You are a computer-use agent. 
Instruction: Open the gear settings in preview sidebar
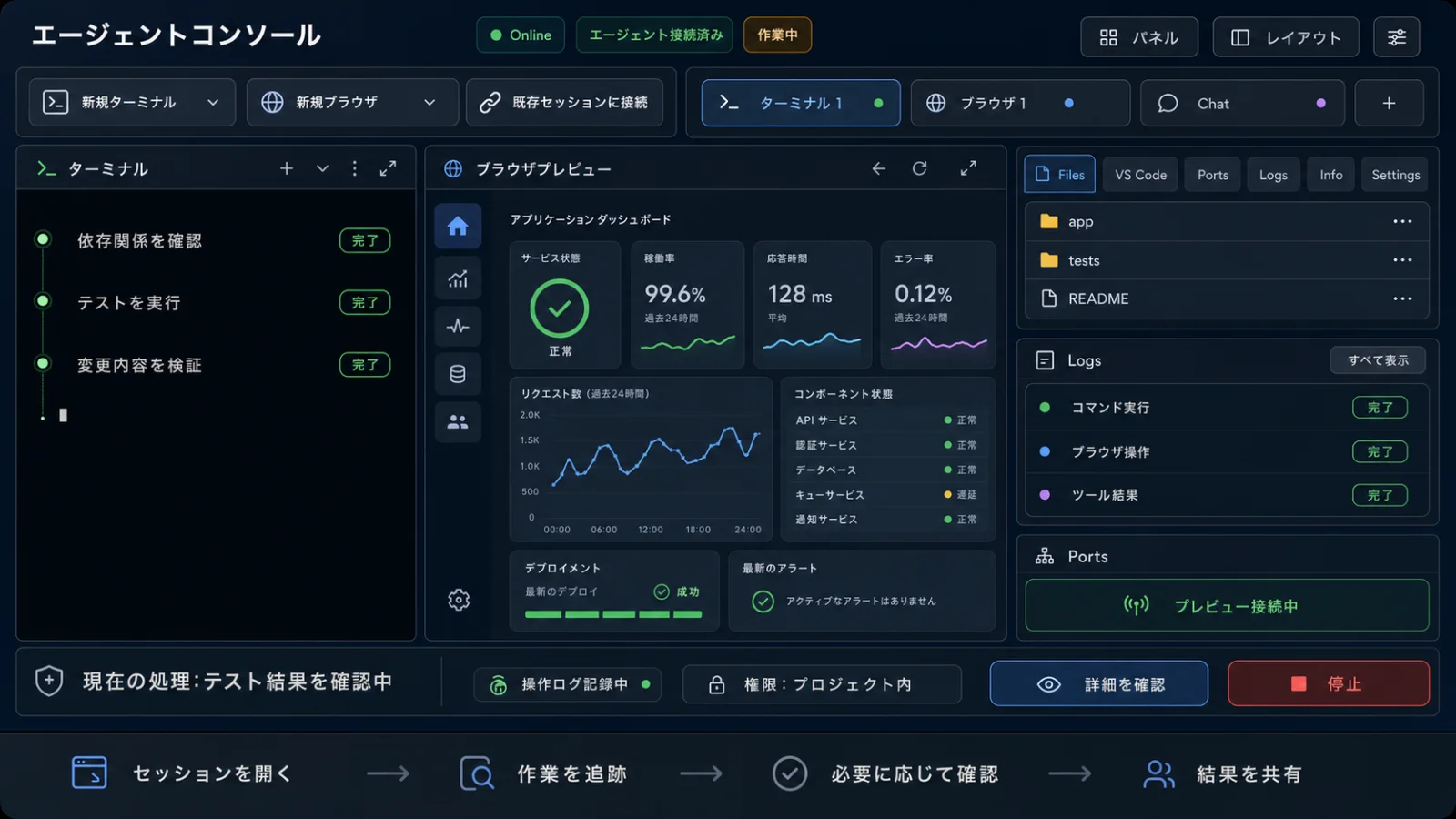pos(459,600)
